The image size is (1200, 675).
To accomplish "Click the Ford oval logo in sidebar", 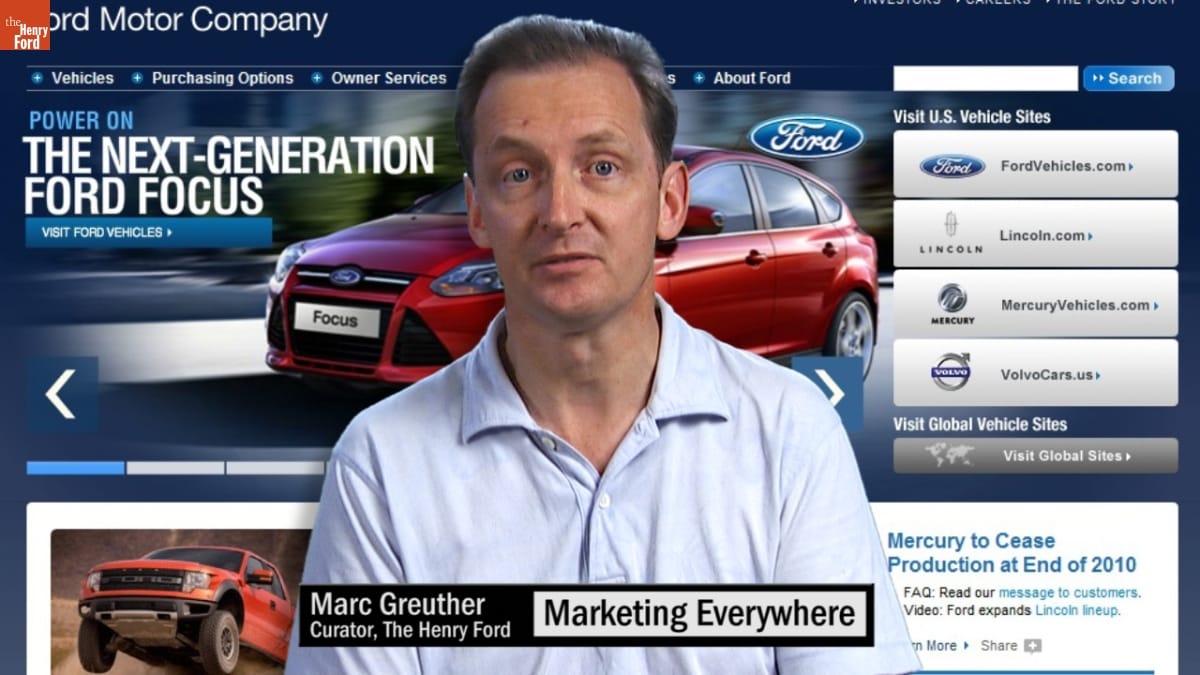I will [x=952, y=166].
